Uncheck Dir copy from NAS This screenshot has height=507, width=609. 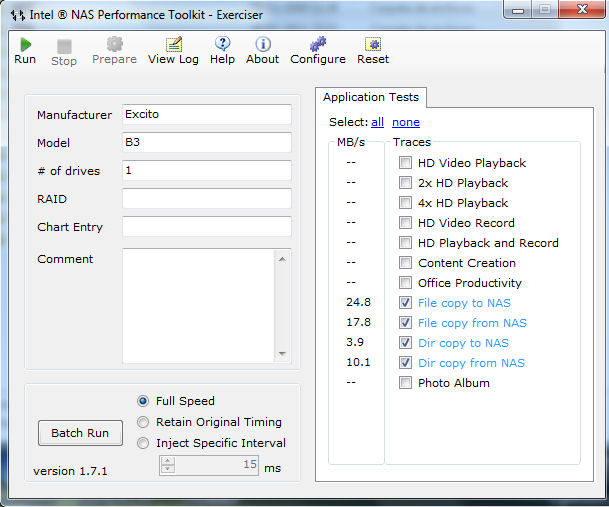coord(405,362)
